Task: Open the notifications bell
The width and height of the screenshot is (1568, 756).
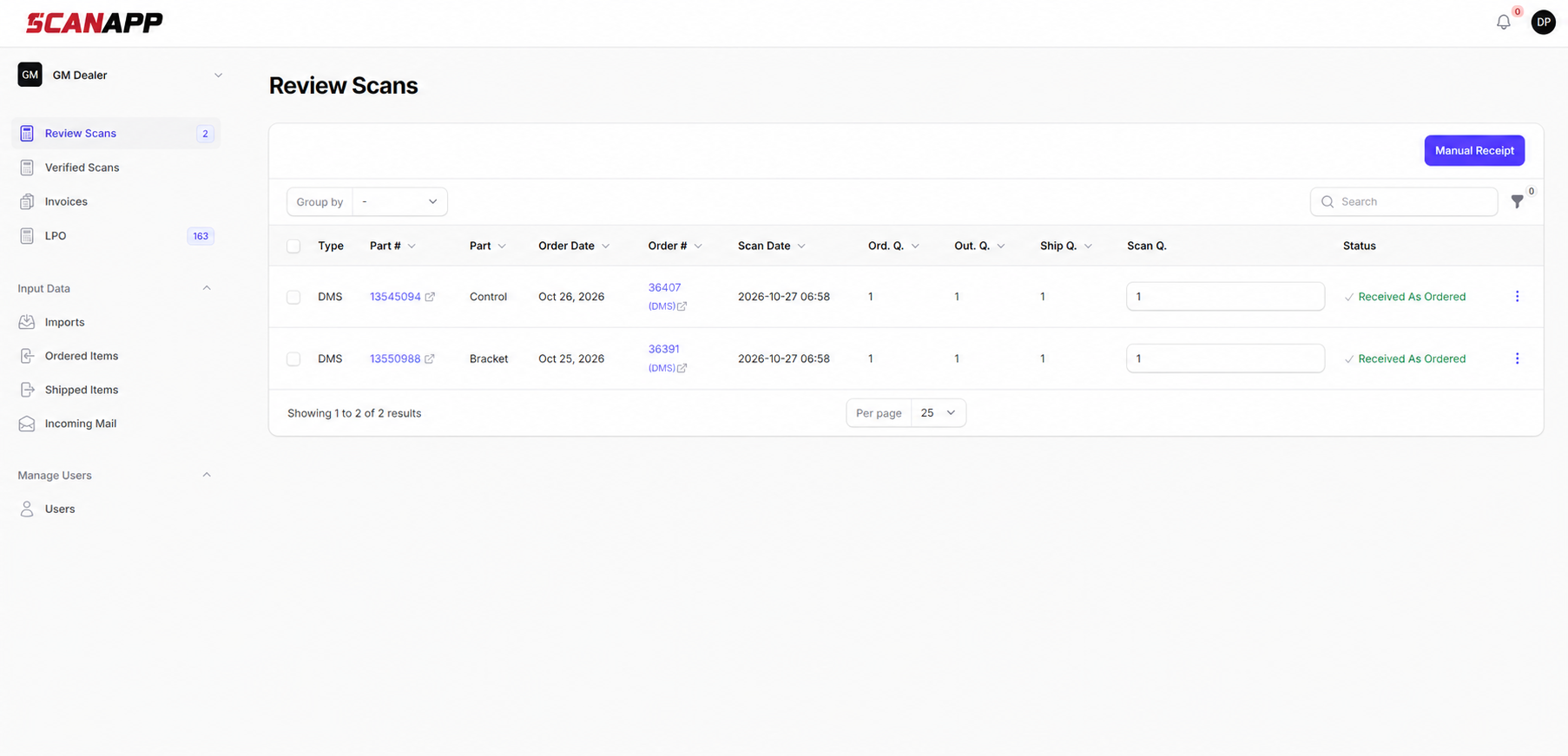Action: click(x=1503, y=23)
